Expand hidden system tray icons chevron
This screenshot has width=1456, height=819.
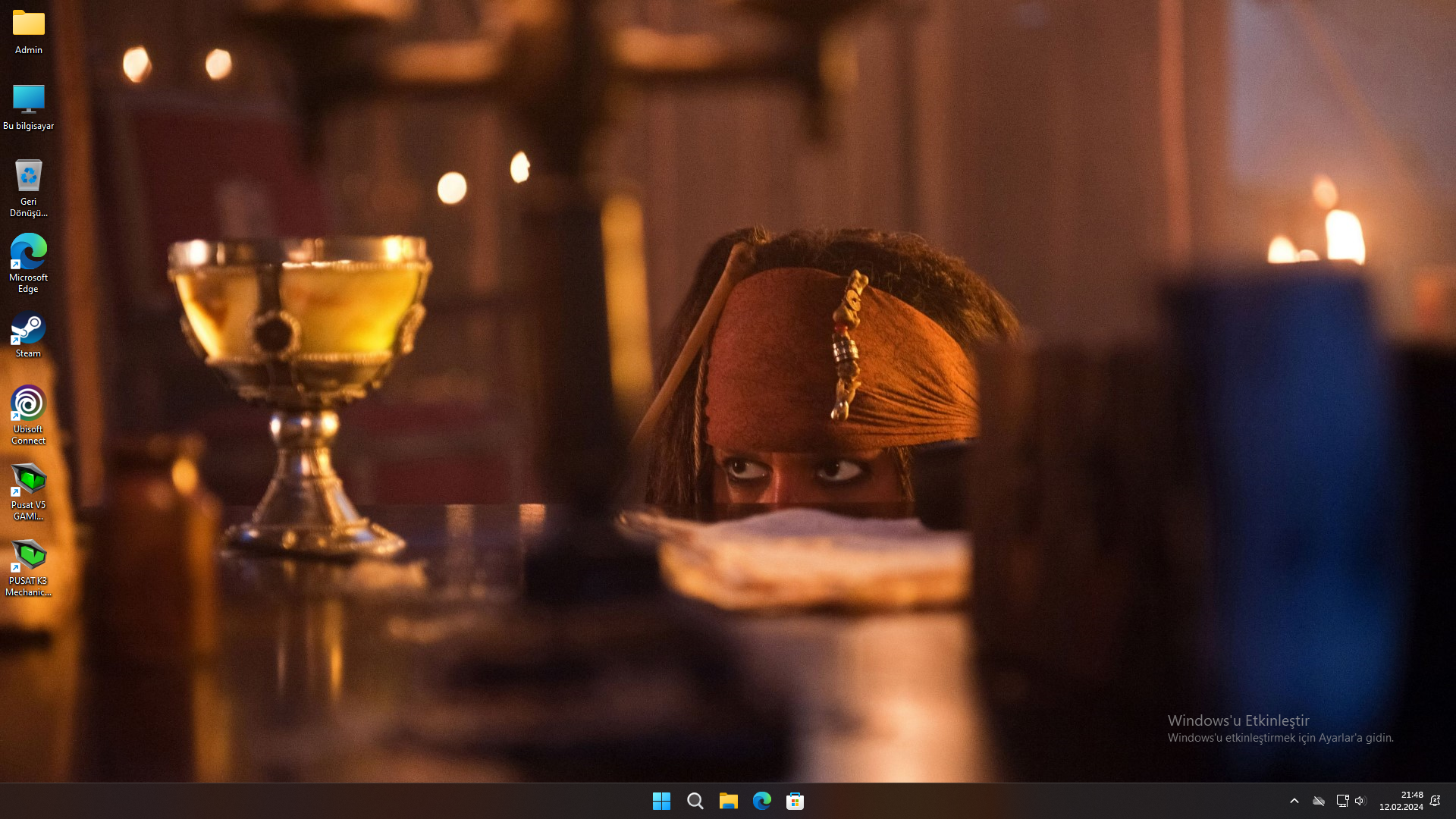(x=1294, y=801)
